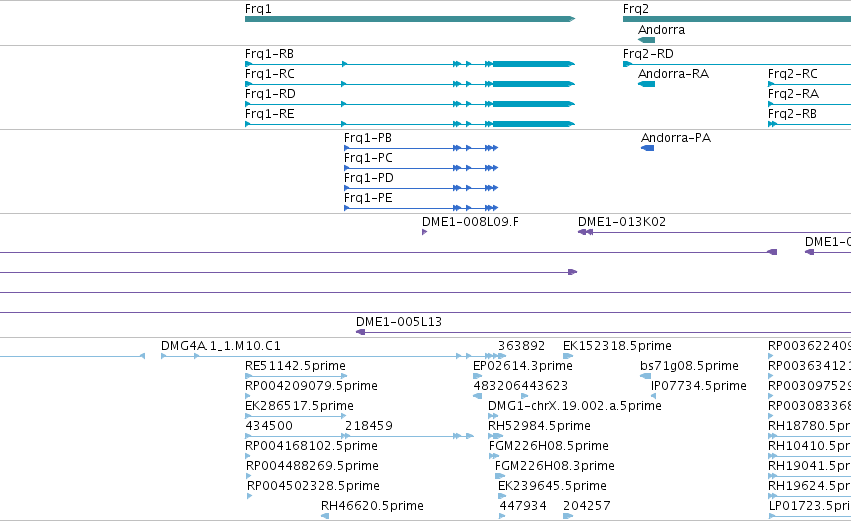The image size is (851, 521).
Task: Click the 483206443623 feature label
Action: pyautogui.click(x=520, y=386)
